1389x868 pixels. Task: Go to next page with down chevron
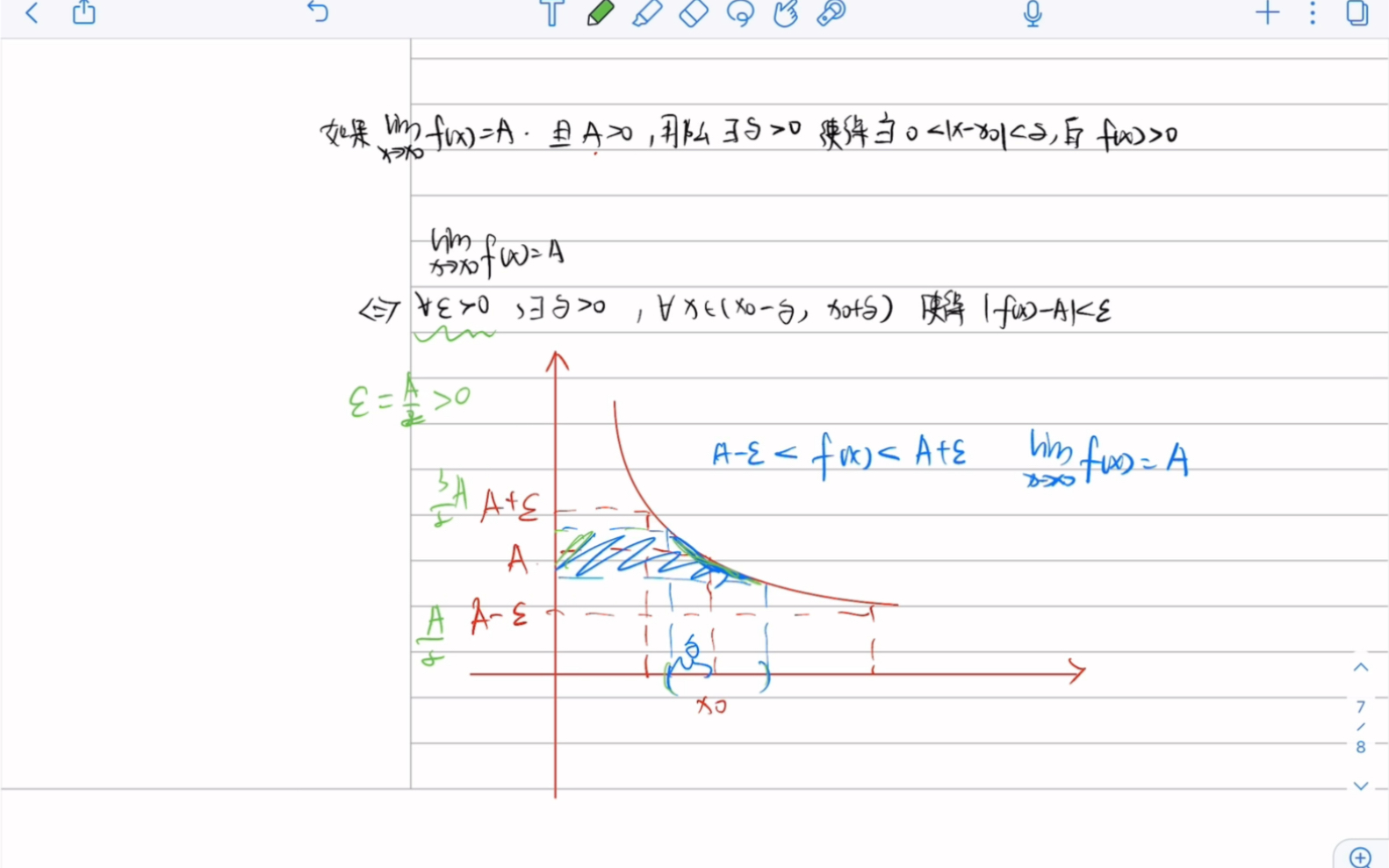pyautogui.click(x=1361, y=786)
